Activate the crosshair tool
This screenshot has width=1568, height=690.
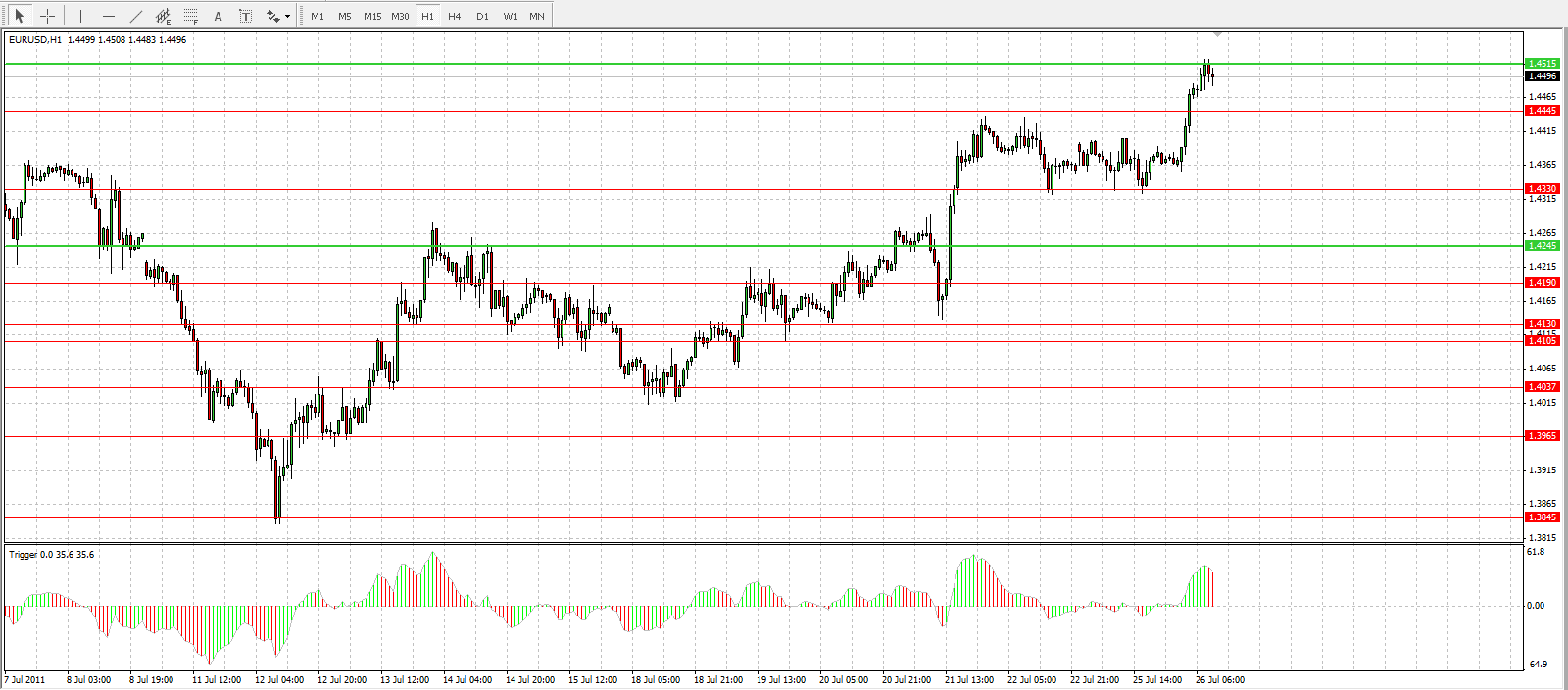click(46, 16)
